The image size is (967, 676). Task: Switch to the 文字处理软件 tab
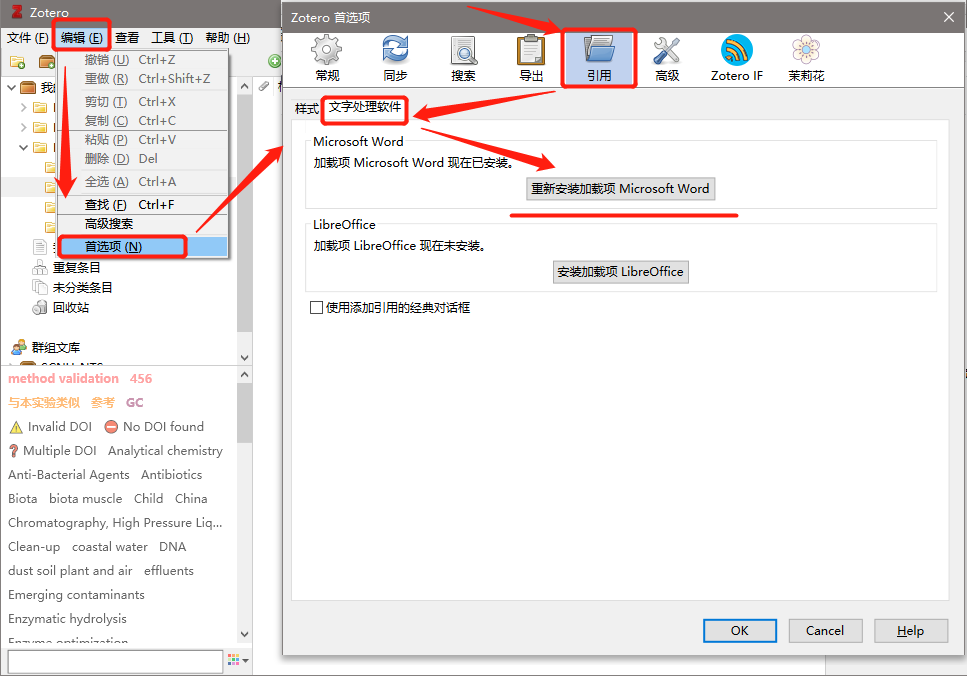pyautogui.click(x=364, y=107)
